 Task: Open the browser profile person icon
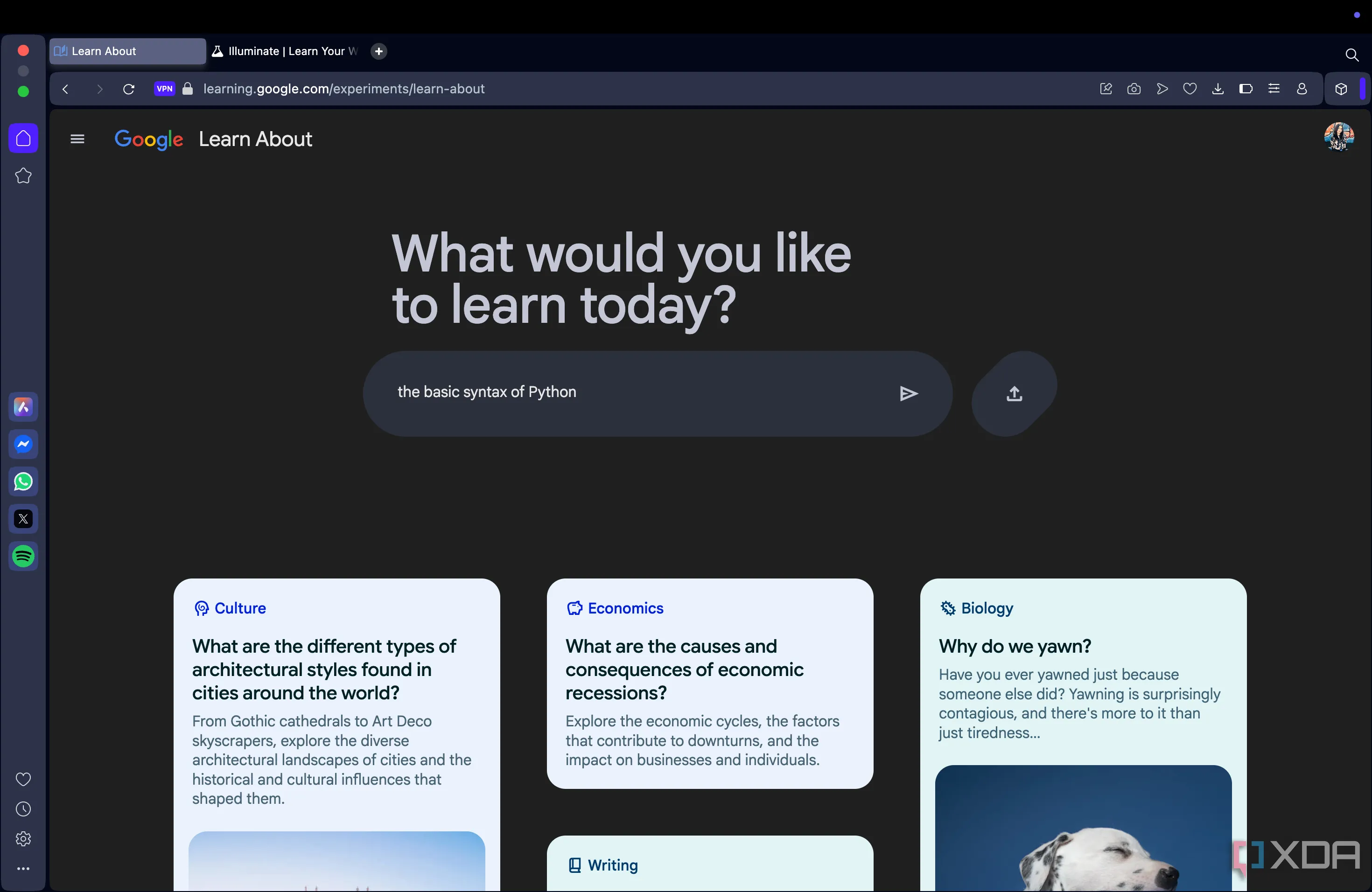click(1302, 89)
